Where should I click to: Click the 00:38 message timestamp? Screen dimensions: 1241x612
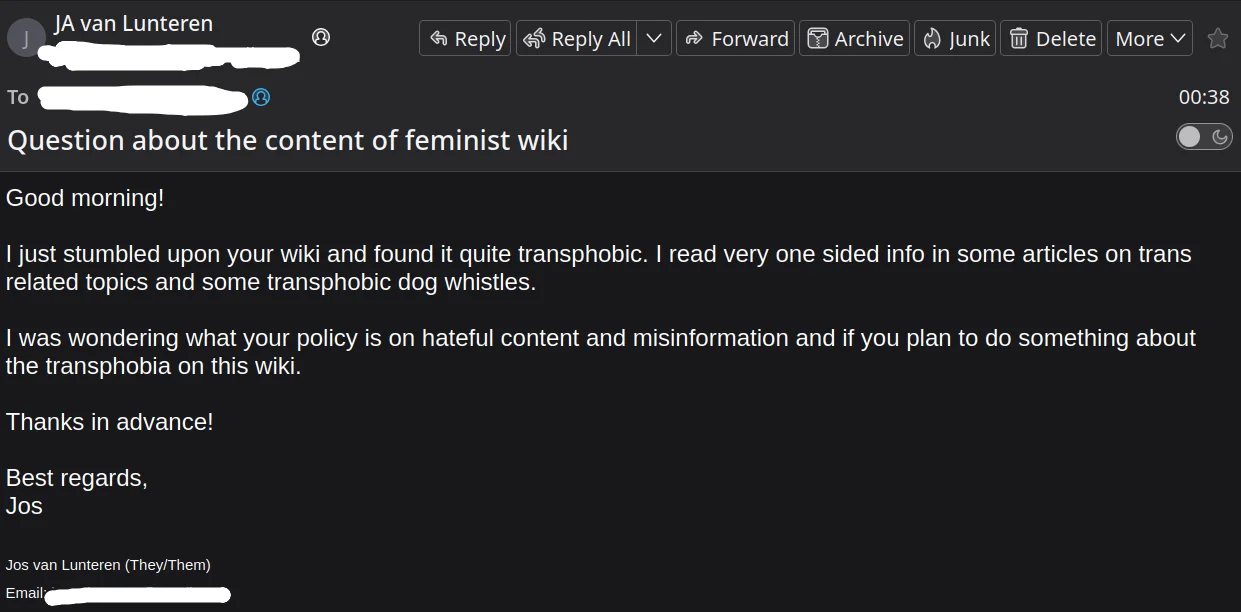[x=1203, y=97]
